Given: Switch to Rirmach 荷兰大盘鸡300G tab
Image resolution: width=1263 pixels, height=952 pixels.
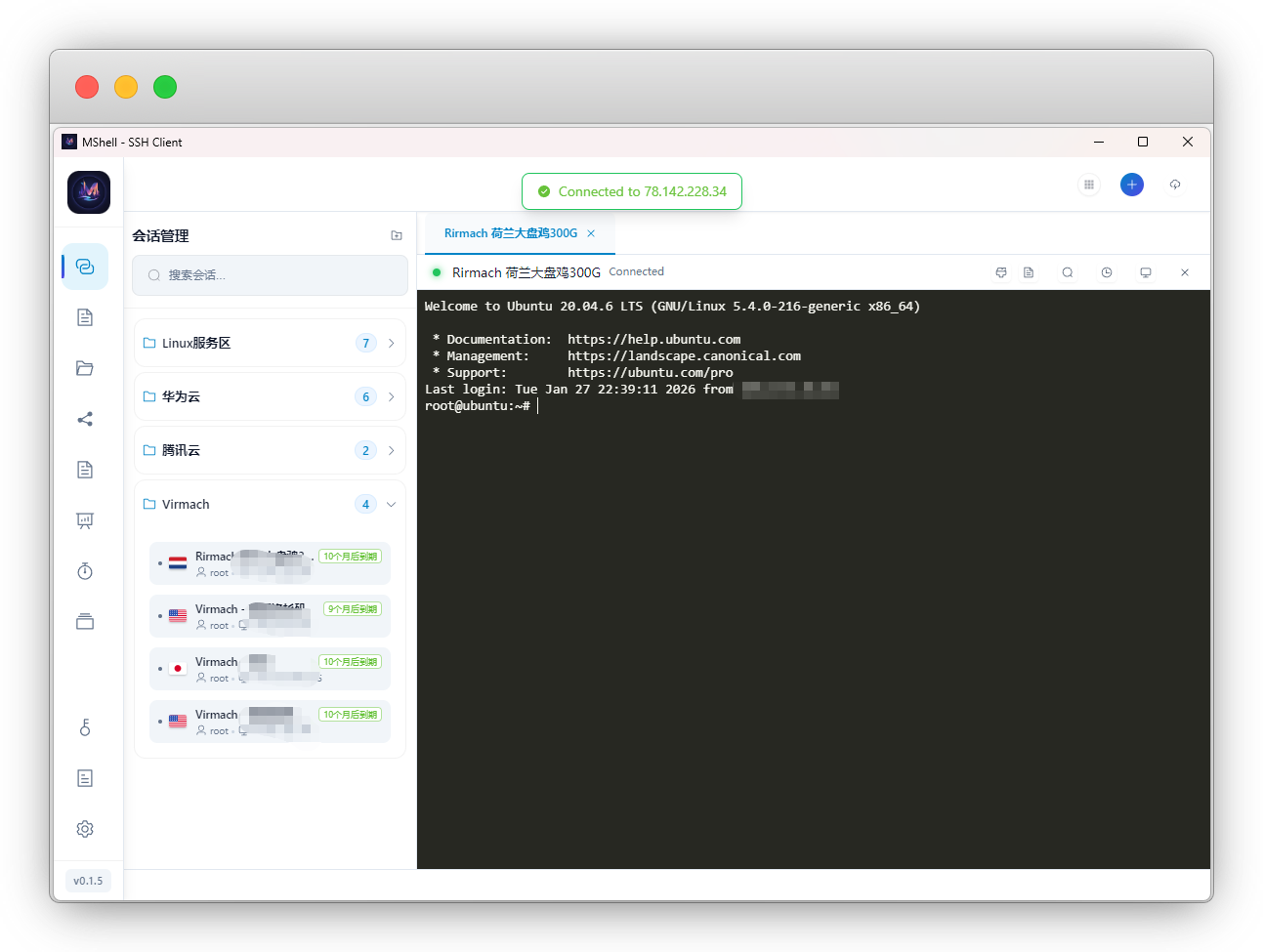Looking at the screenshot, I should 510,233.
